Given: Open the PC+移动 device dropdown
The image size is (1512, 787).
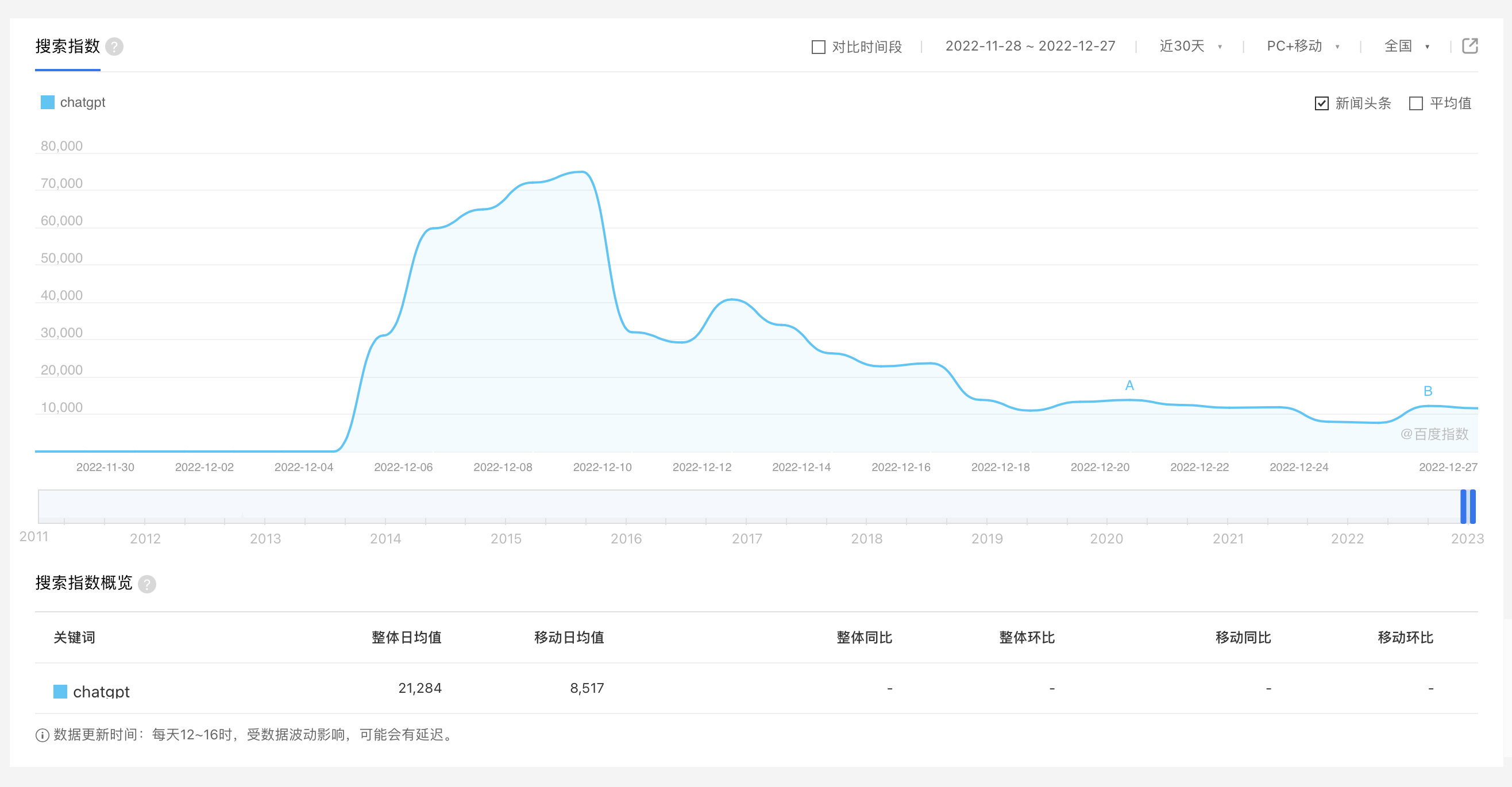Looking at the screenshot, I should [x=1302, y=46].
